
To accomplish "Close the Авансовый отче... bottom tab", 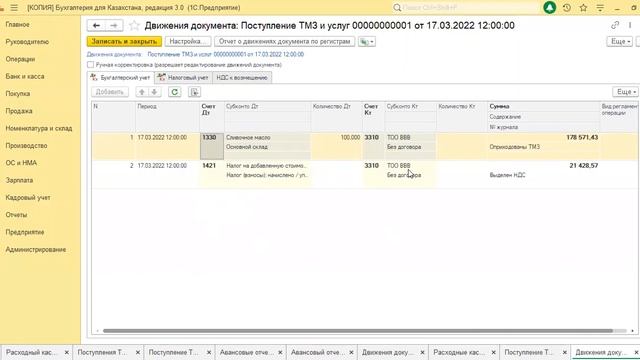I will pos(351,352).
